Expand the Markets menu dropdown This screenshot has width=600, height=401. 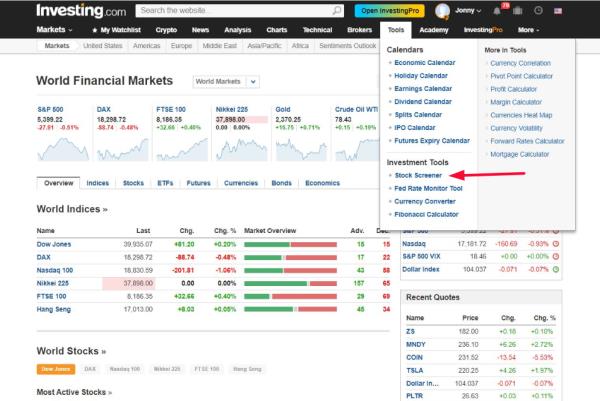[x=54, y=29]
